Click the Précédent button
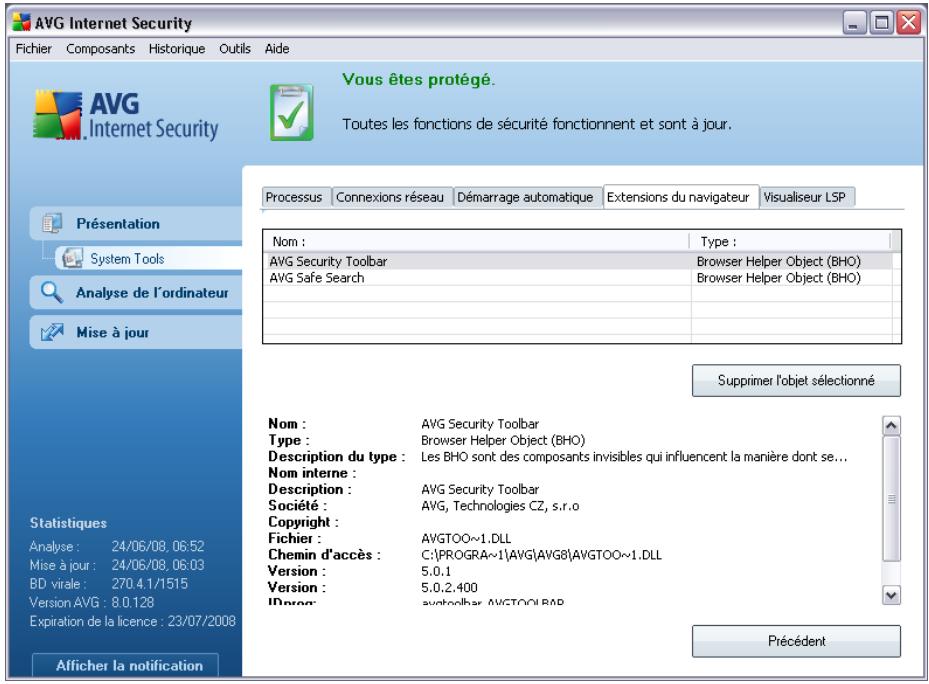This screenshot has height=684, width=929. [796, 641]
